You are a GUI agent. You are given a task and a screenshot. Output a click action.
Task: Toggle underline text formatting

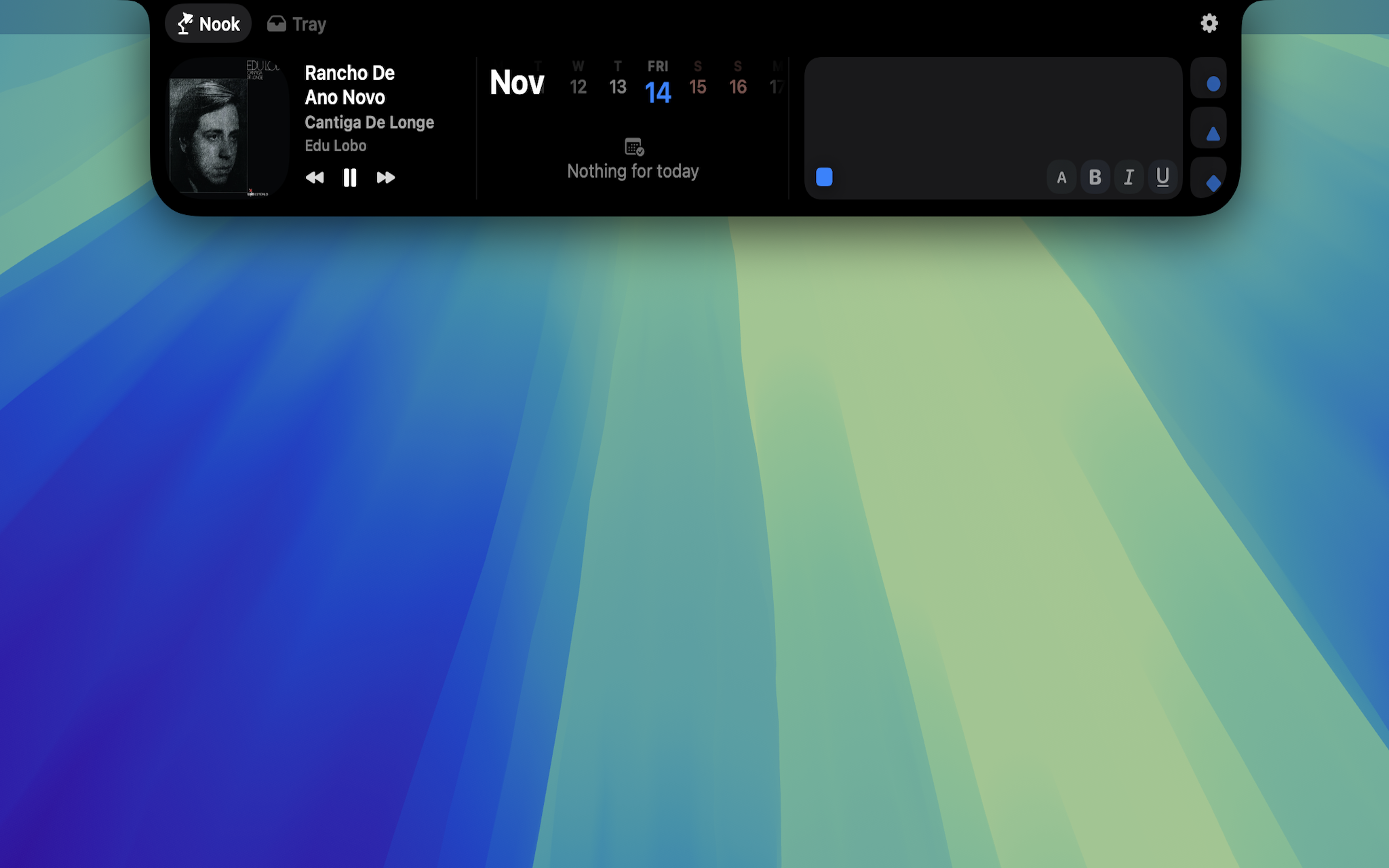pos(1162,178)
